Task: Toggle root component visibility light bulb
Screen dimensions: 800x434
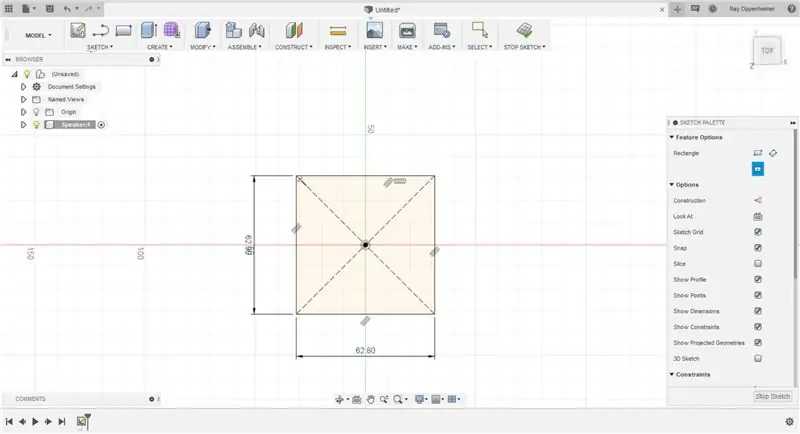Action: point(27,74)
